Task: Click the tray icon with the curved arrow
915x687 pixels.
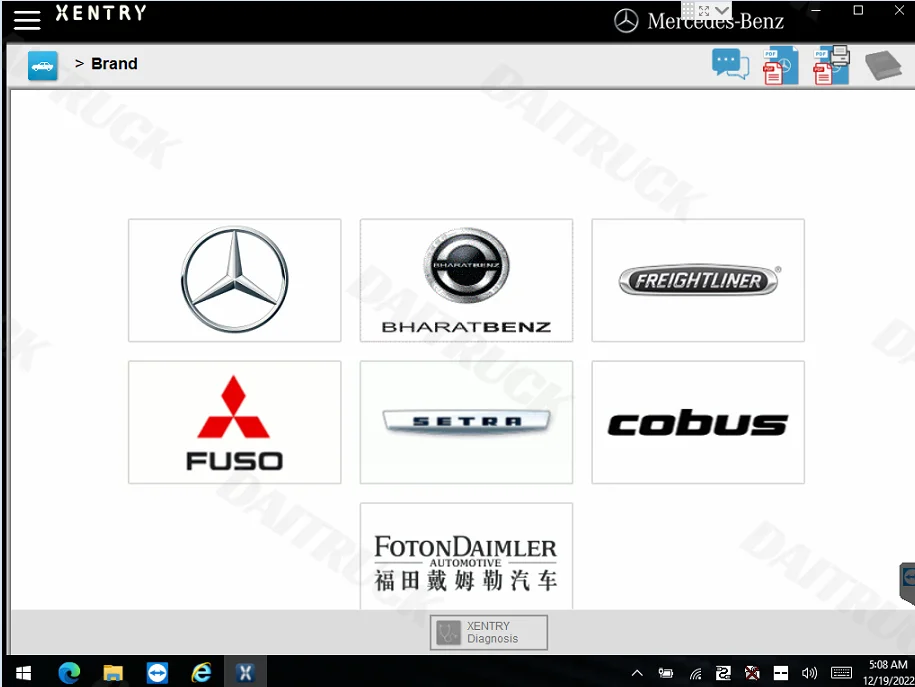Action: coord(723,673)
